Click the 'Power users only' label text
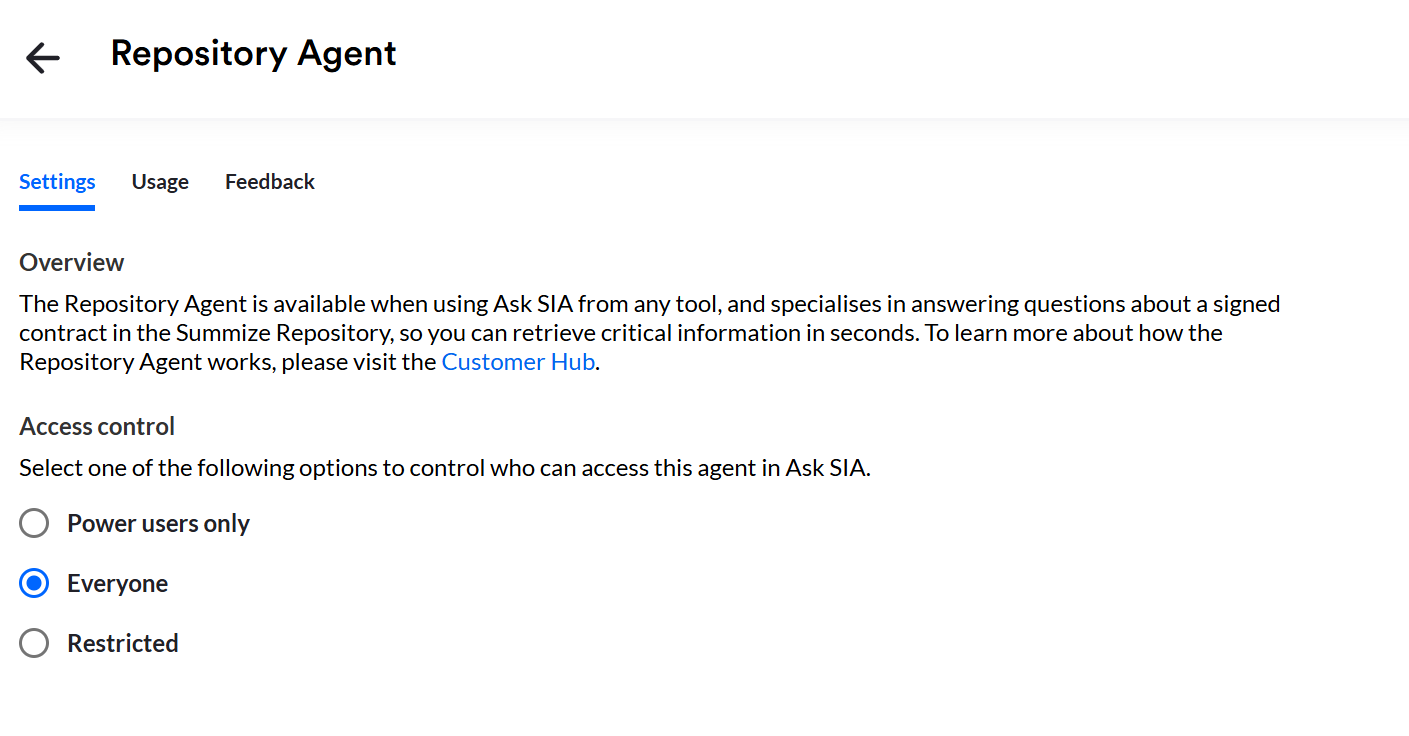Image resolution: width=1409 pixels, height=736 pixels. (x=158, y=524)
